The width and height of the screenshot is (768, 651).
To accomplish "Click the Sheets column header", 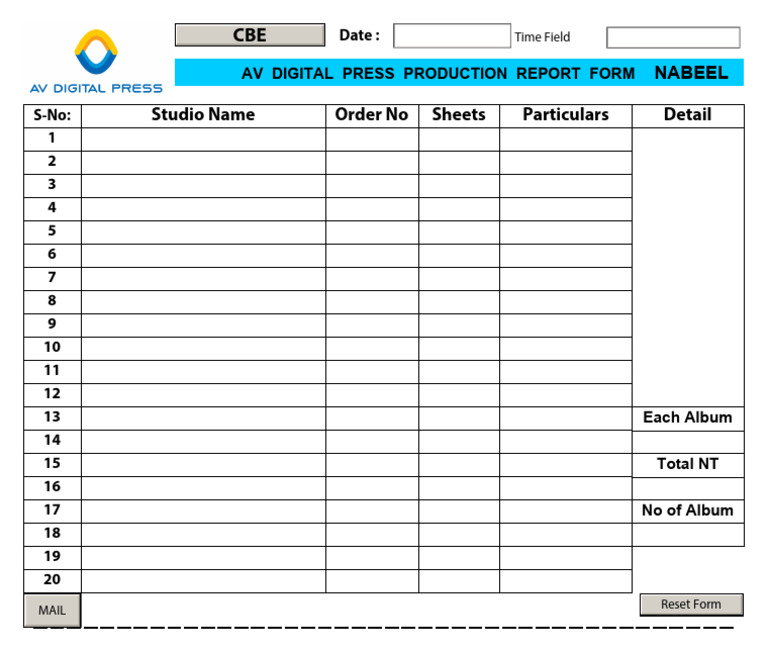I will click(x=459, y=115).
